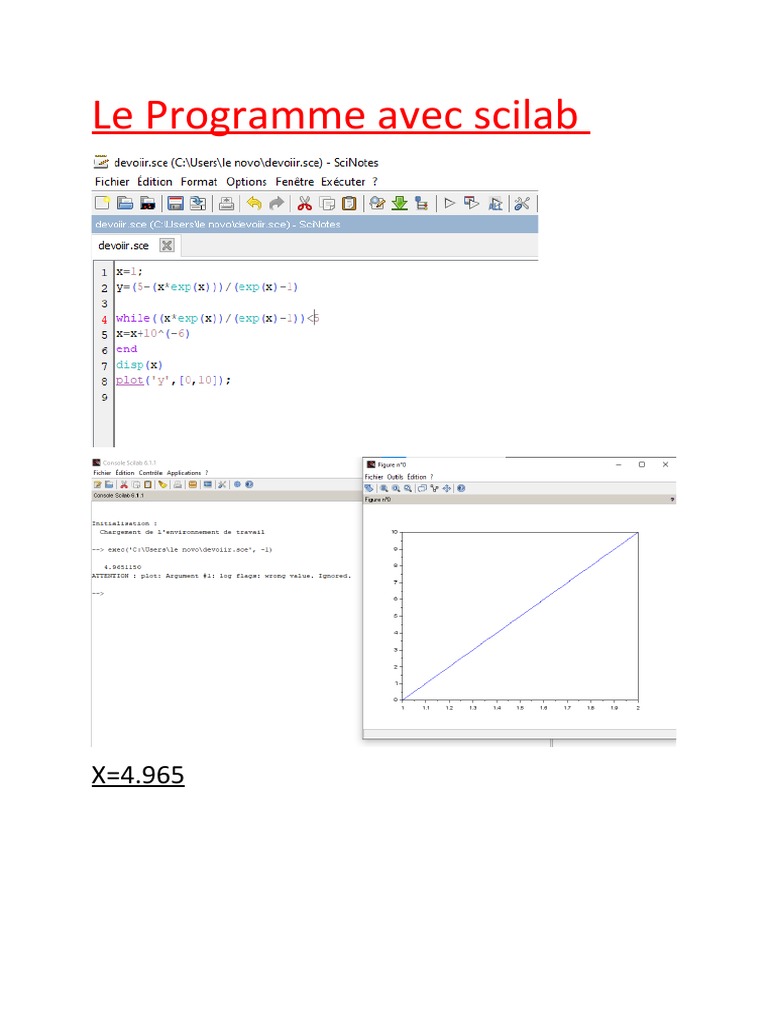The width and height of the screenshot is (768, 1024).
Task: Click the console prompt '-->' at bottom
Action: [97, 593]
